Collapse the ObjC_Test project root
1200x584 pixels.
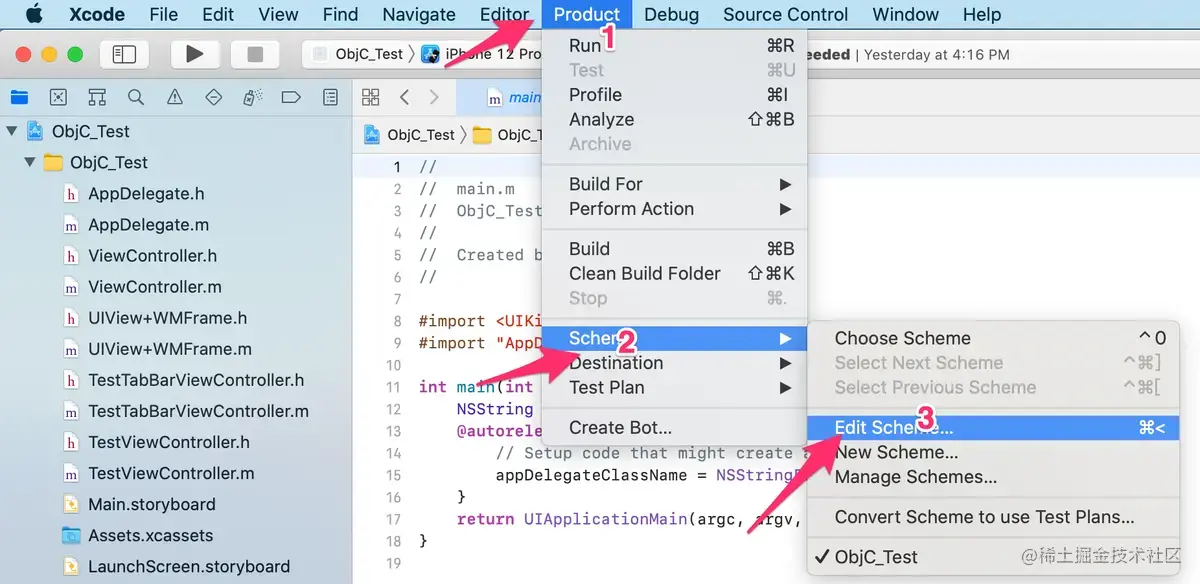click(x=11, y=131)
